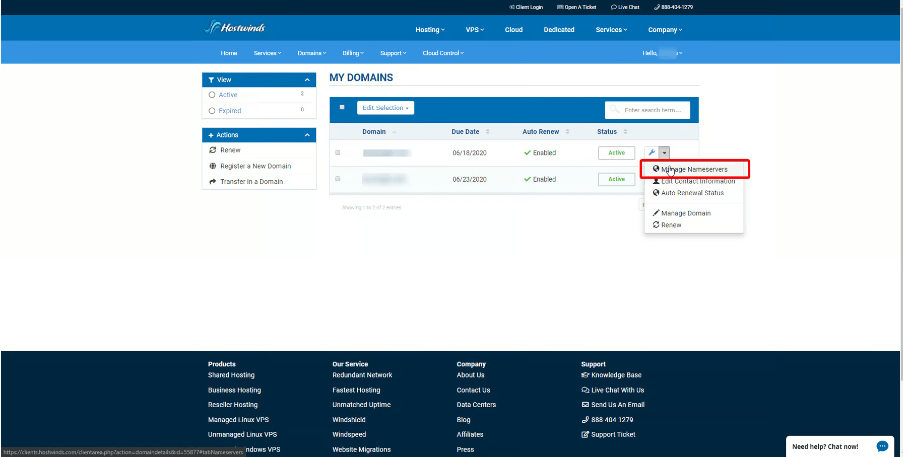Select the Active filter radio
Viewport: 903px width, 457px height.
coord(212,95)
